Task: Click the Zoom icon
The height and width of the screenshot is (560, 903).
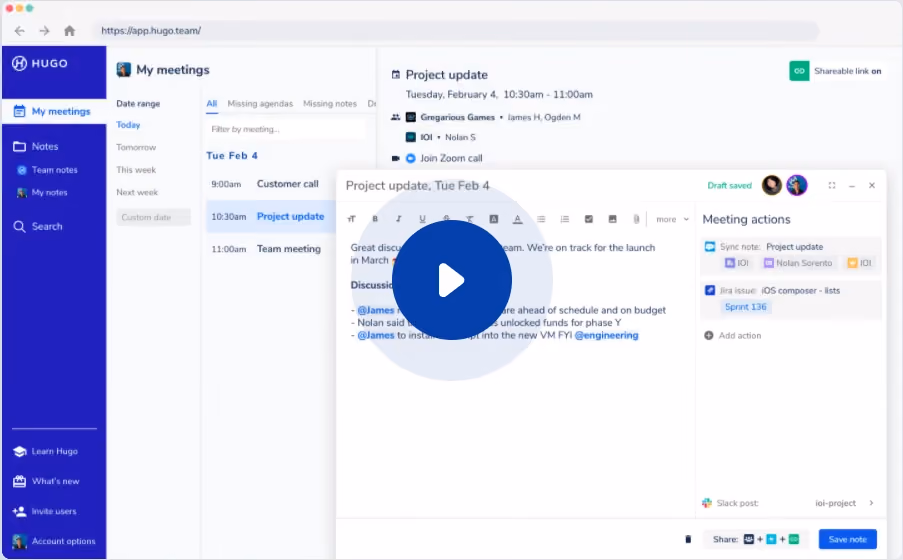Action: pyautogui.click(x=411, y=158)
